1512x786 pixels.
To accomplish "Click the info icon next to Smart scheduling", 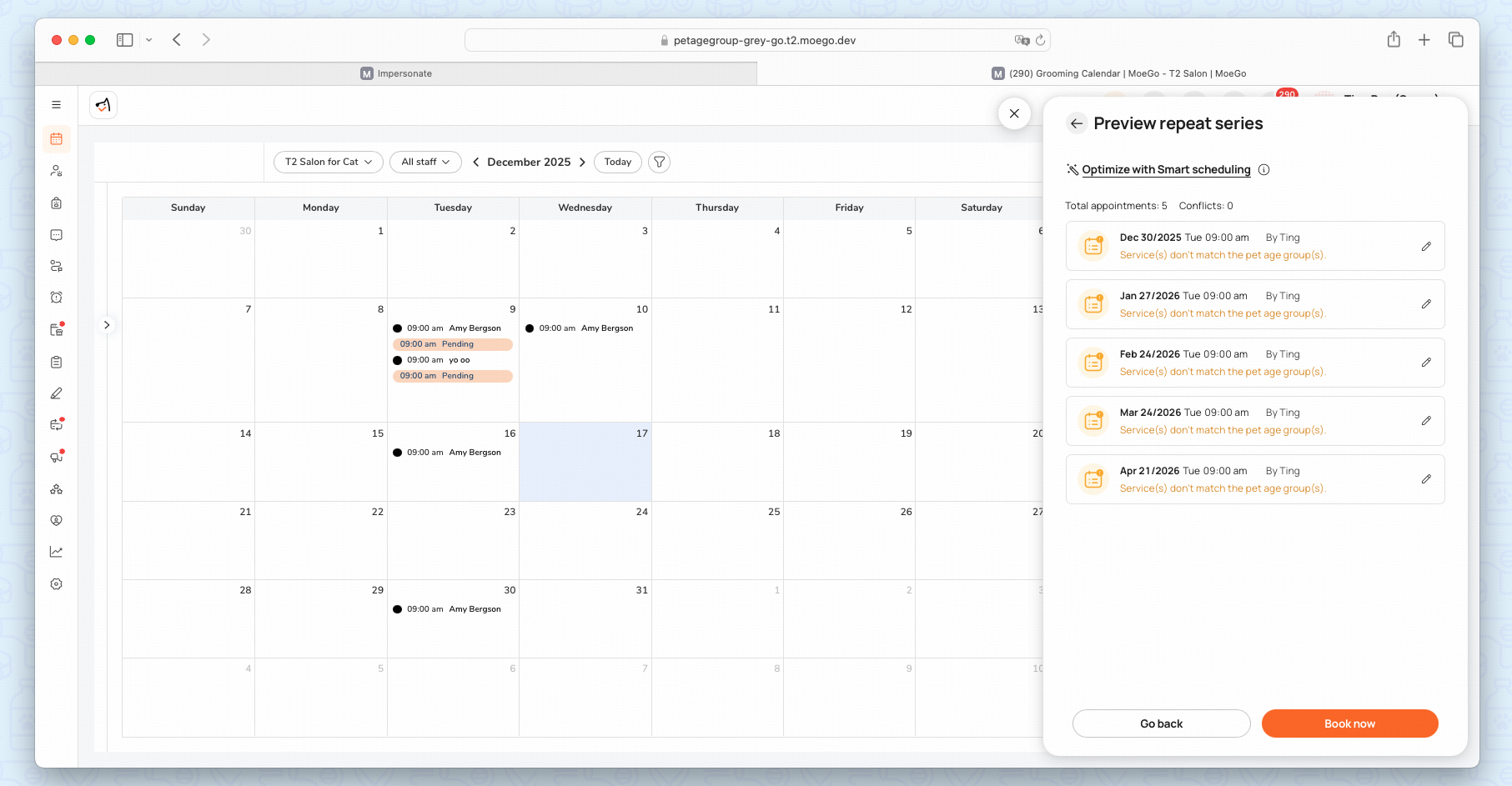I will [x=1263, y=170].
